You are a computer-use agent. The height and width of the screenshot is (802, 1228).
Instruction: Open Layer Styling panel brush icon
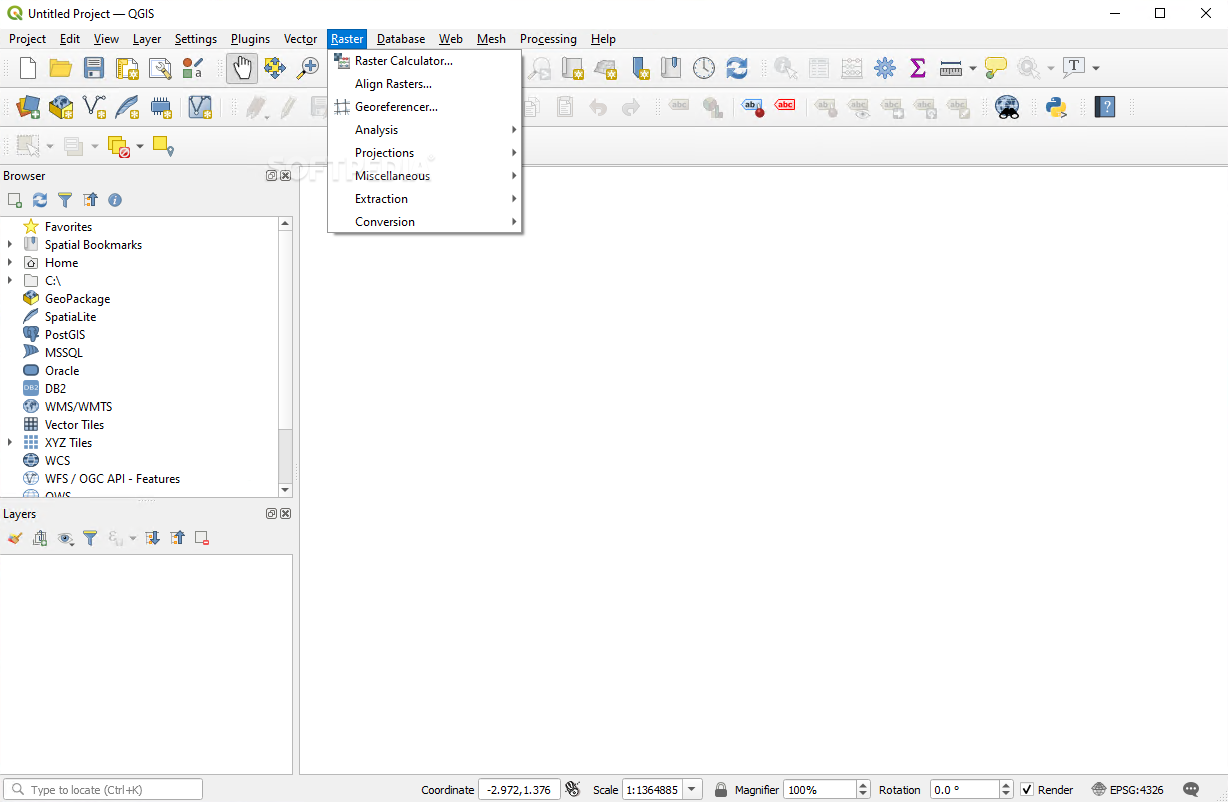[x=15, y=538]
